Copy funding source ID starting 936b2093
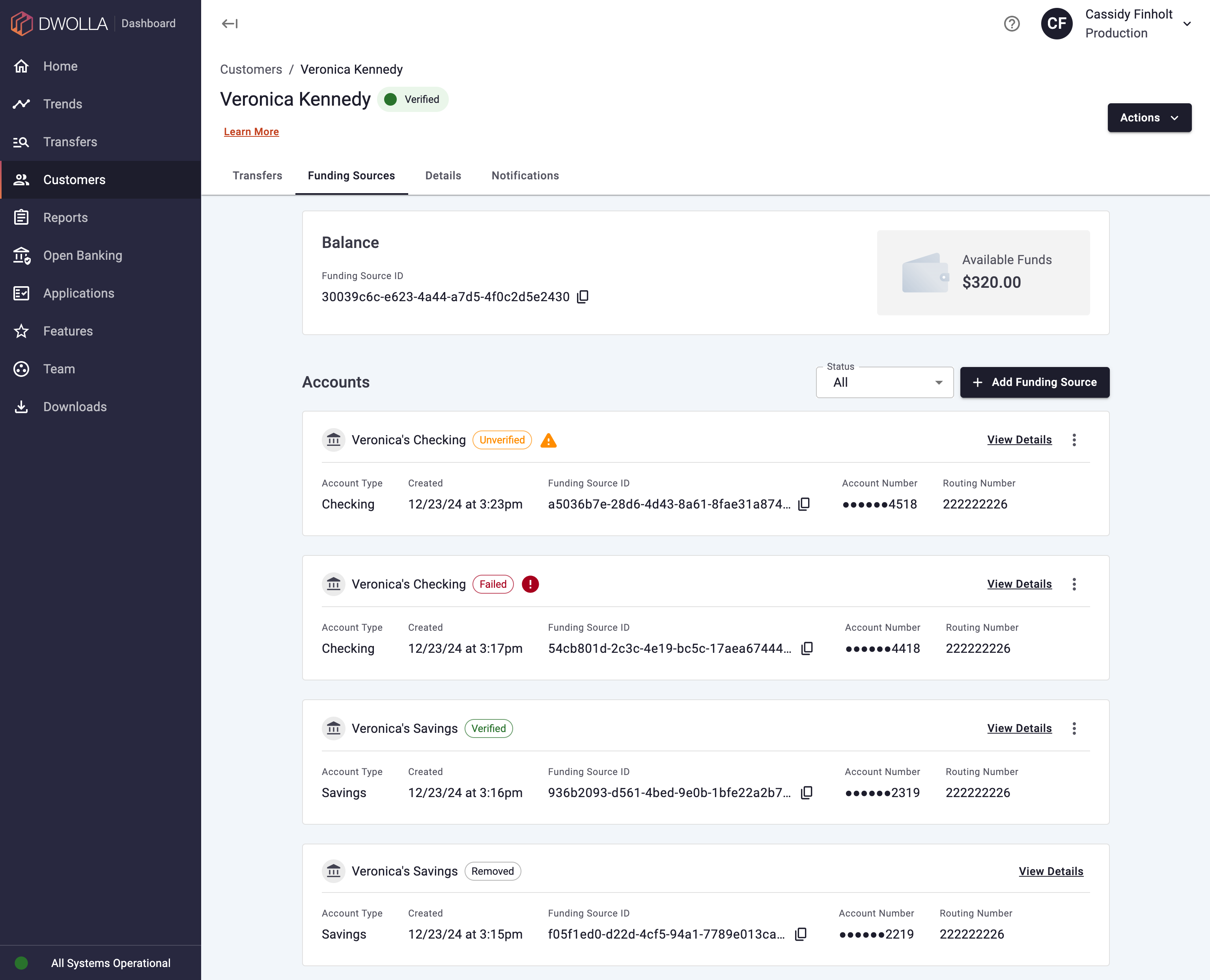 [807, 793]
